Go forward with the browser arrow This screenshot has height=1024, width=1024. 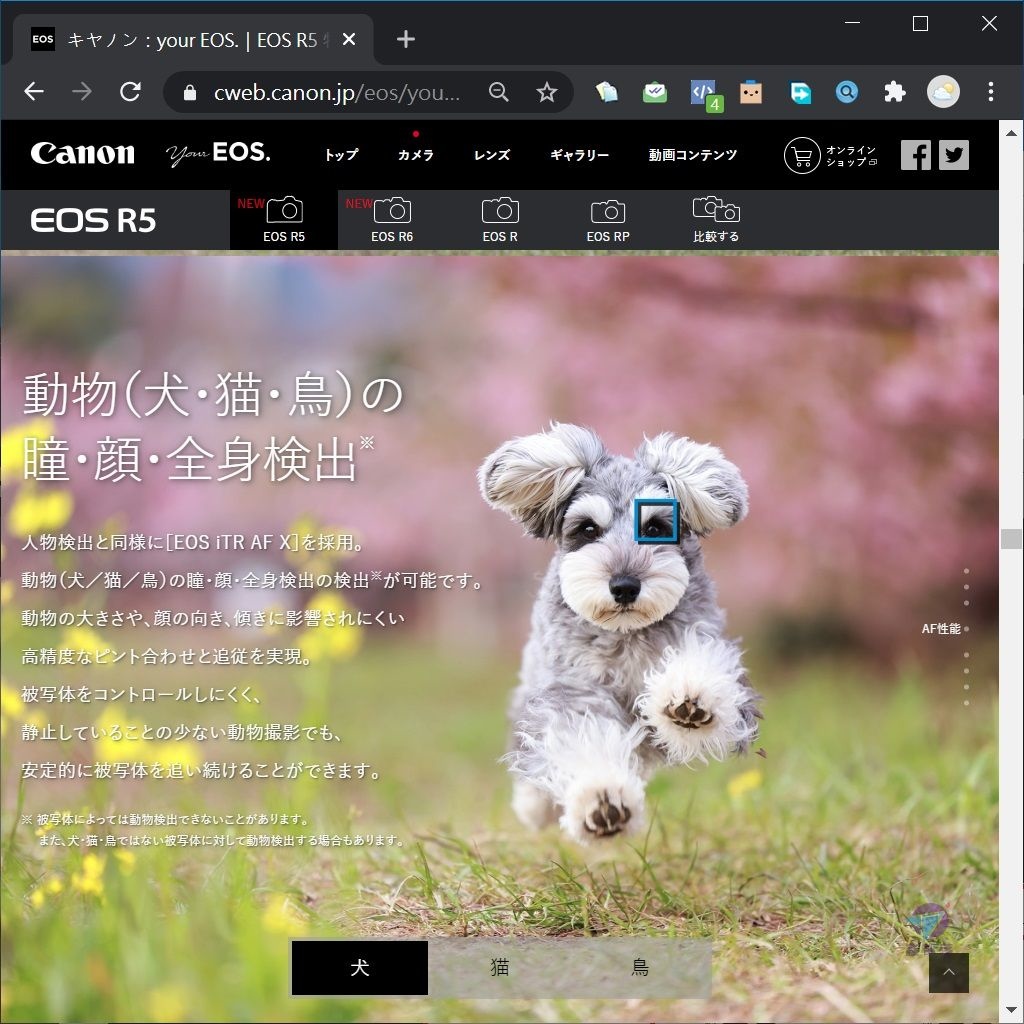coord(82,91)
